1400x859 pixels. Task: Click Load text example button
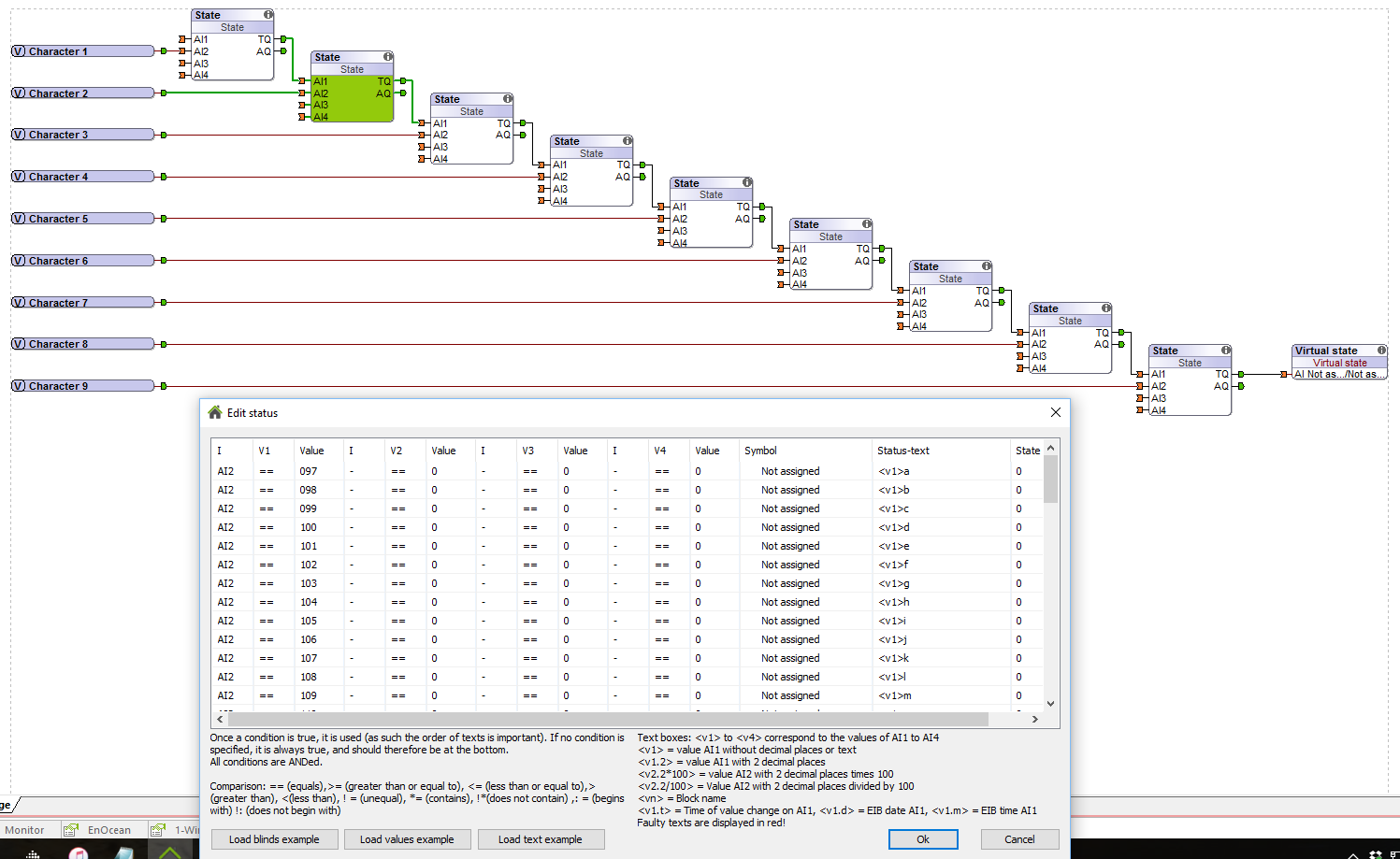pos(540,839)
